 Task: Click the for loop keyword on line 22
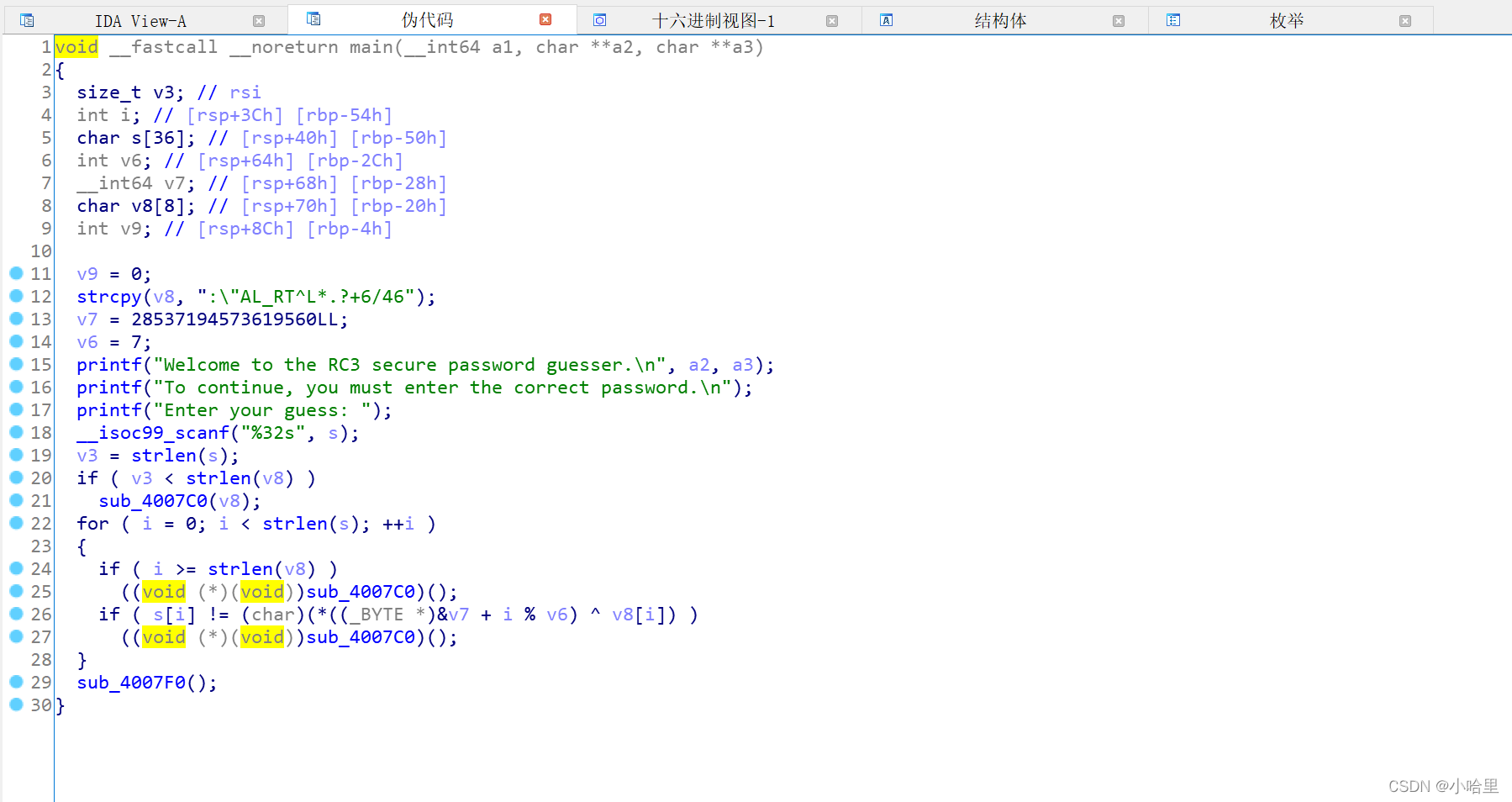(x=92, y=524)
